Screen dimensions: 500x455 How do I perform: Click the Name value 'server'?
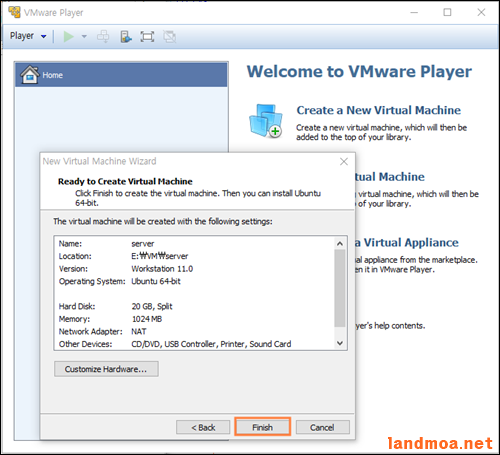(143, 244)
